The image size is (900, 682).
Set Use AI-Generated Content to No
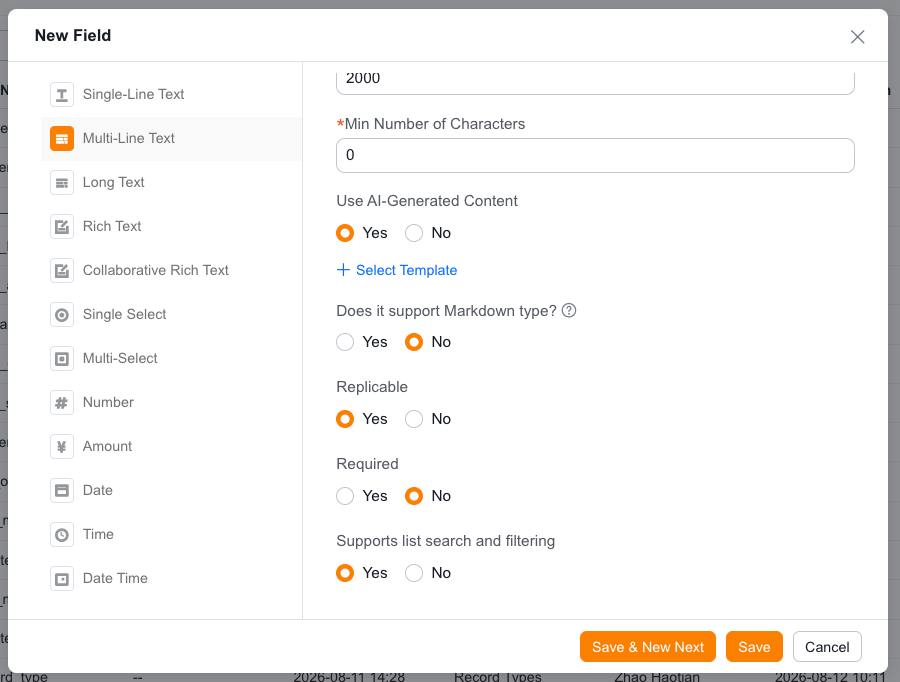(414, 233)
